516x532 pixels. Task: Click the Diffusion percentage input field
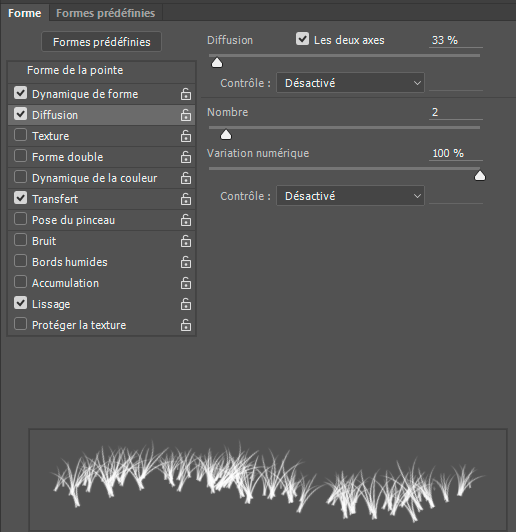(x=456, y=40)
